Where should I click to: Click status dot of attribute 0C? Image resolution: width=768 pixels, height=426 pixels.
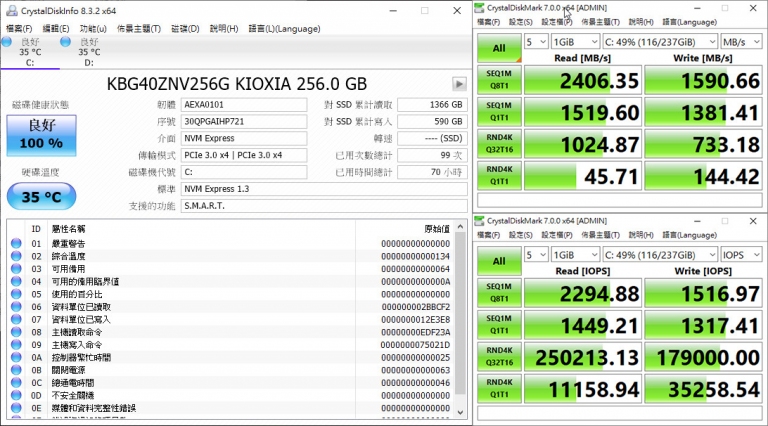point(16,383)
